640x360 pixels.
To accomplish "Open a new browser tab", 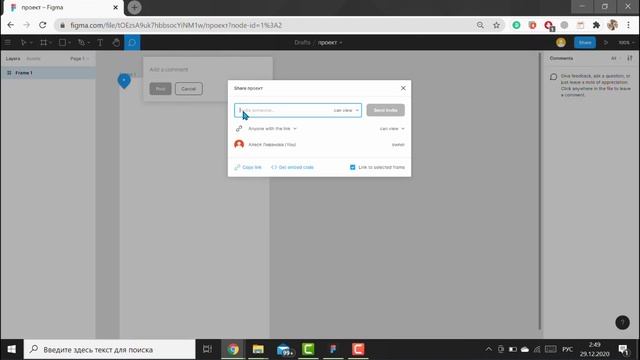I will pos(134,7).
